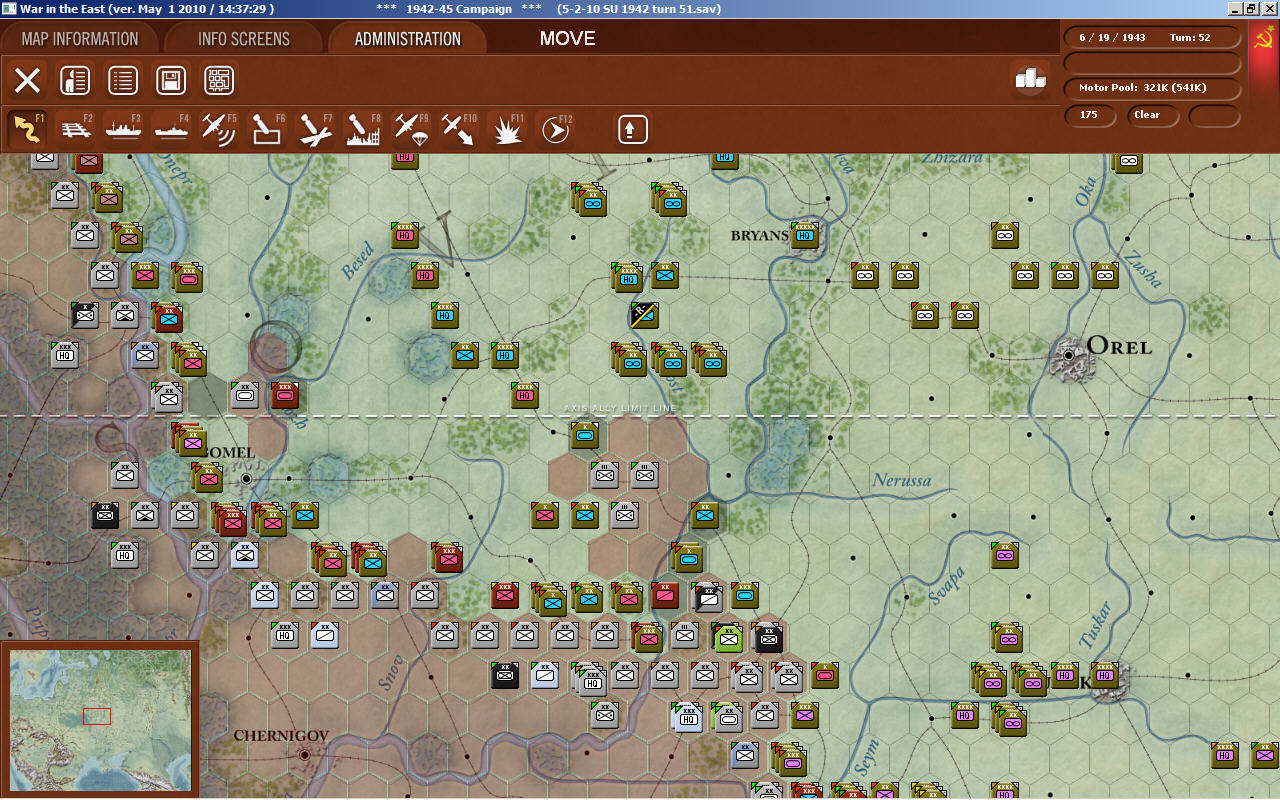Toggle the F6 bomb unit mode
1280x800 pixels.
(267, 128)
